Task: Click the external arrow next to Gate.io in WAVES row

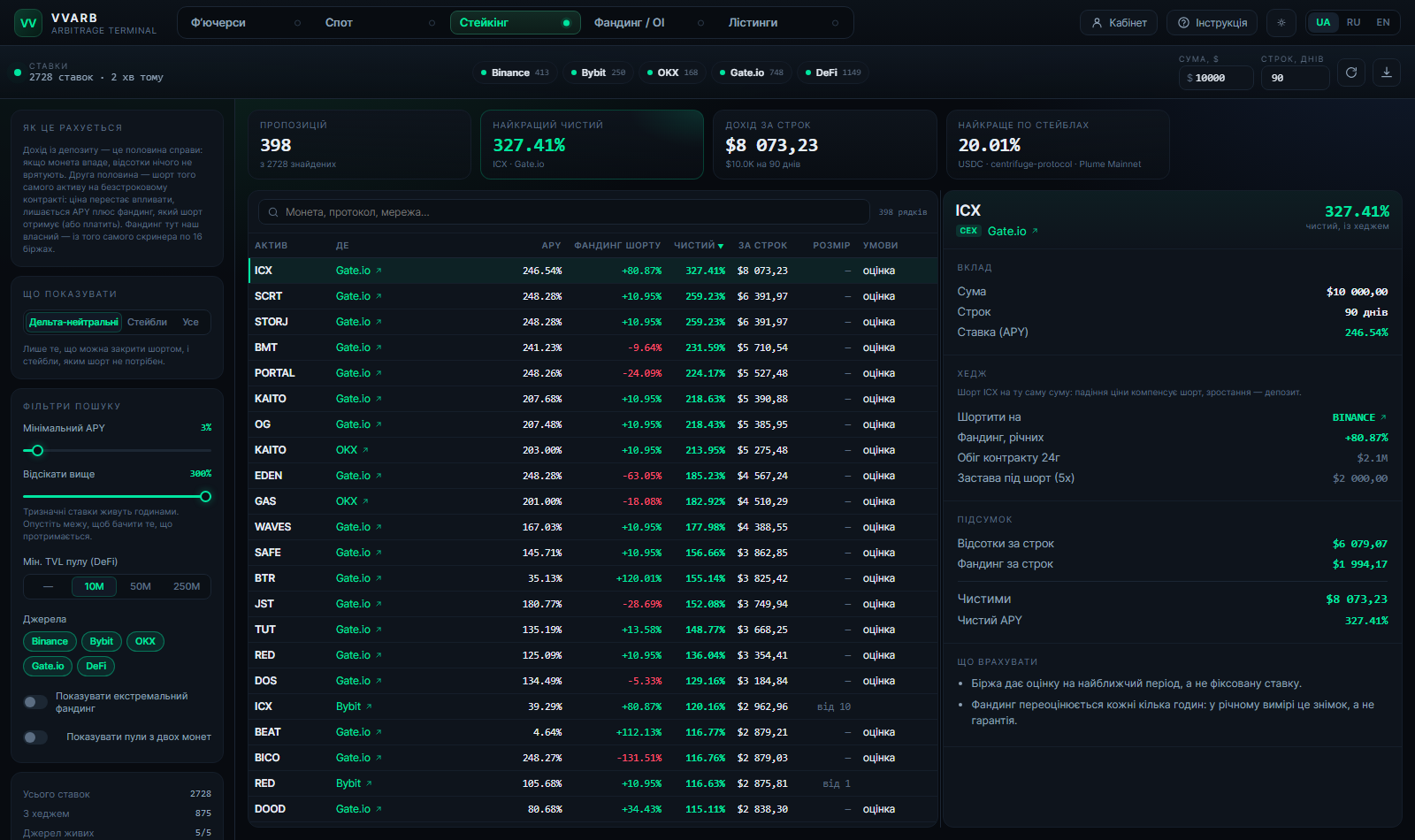Action: tap(379, 527)
